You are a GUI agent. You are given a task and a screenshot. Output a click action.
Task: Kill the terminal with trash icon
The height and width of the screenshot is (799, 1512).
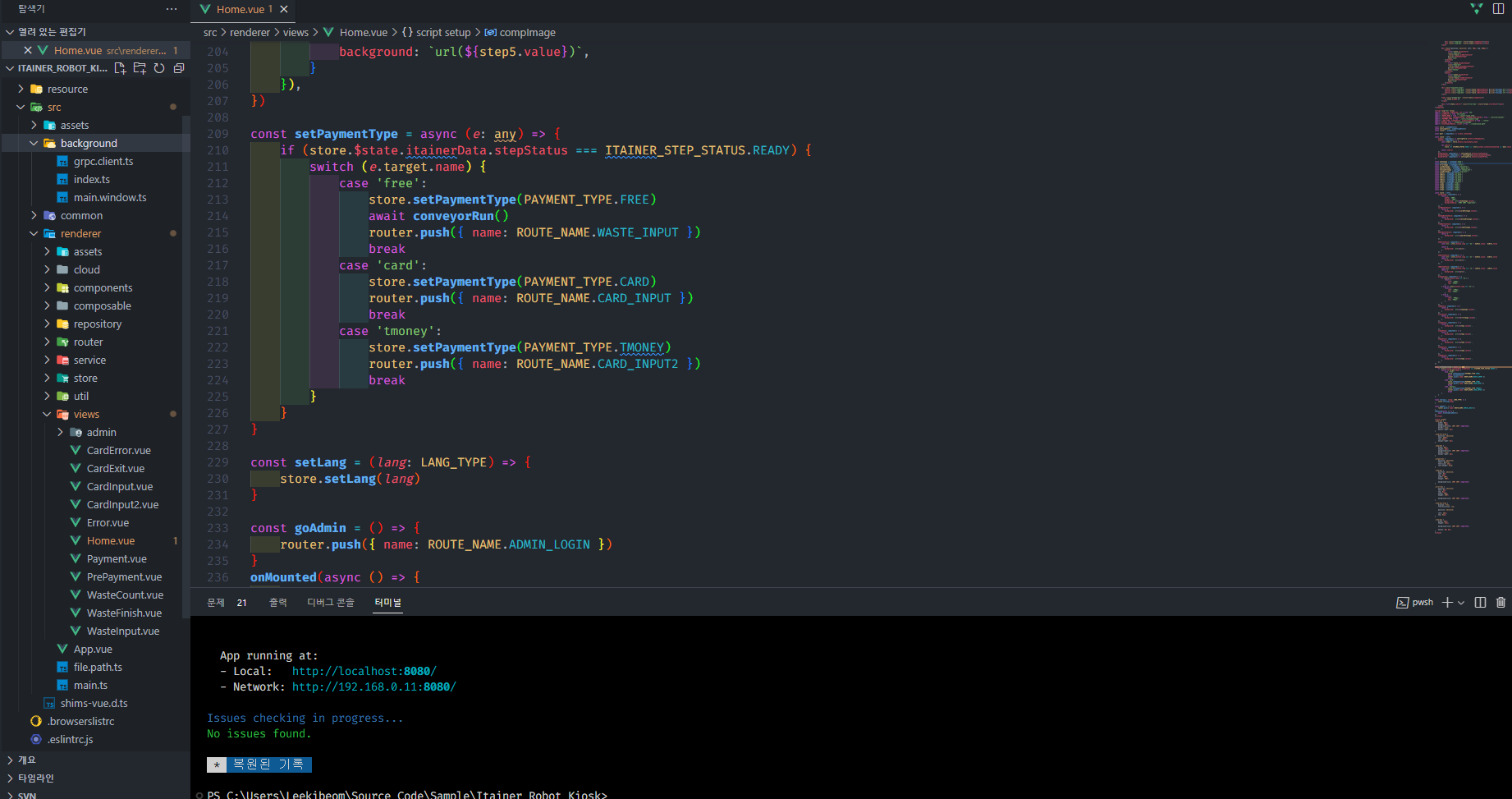[x=1501, y=602]
